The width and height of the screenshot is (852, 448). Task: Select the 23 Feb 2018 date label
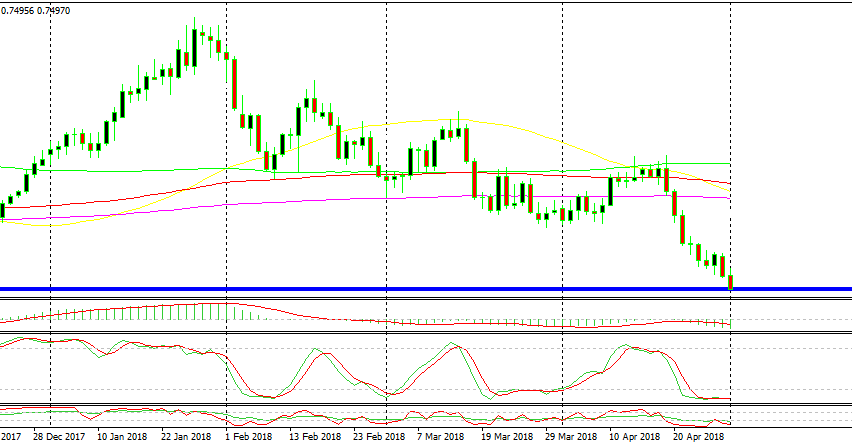(x=379, y=437)
